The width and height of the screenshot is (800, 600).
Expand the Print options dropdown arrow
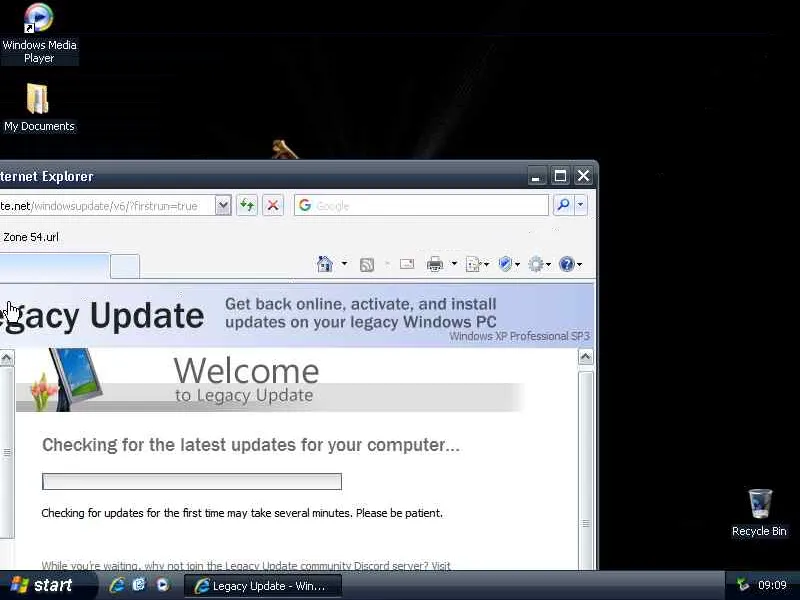tap(454, 264)
